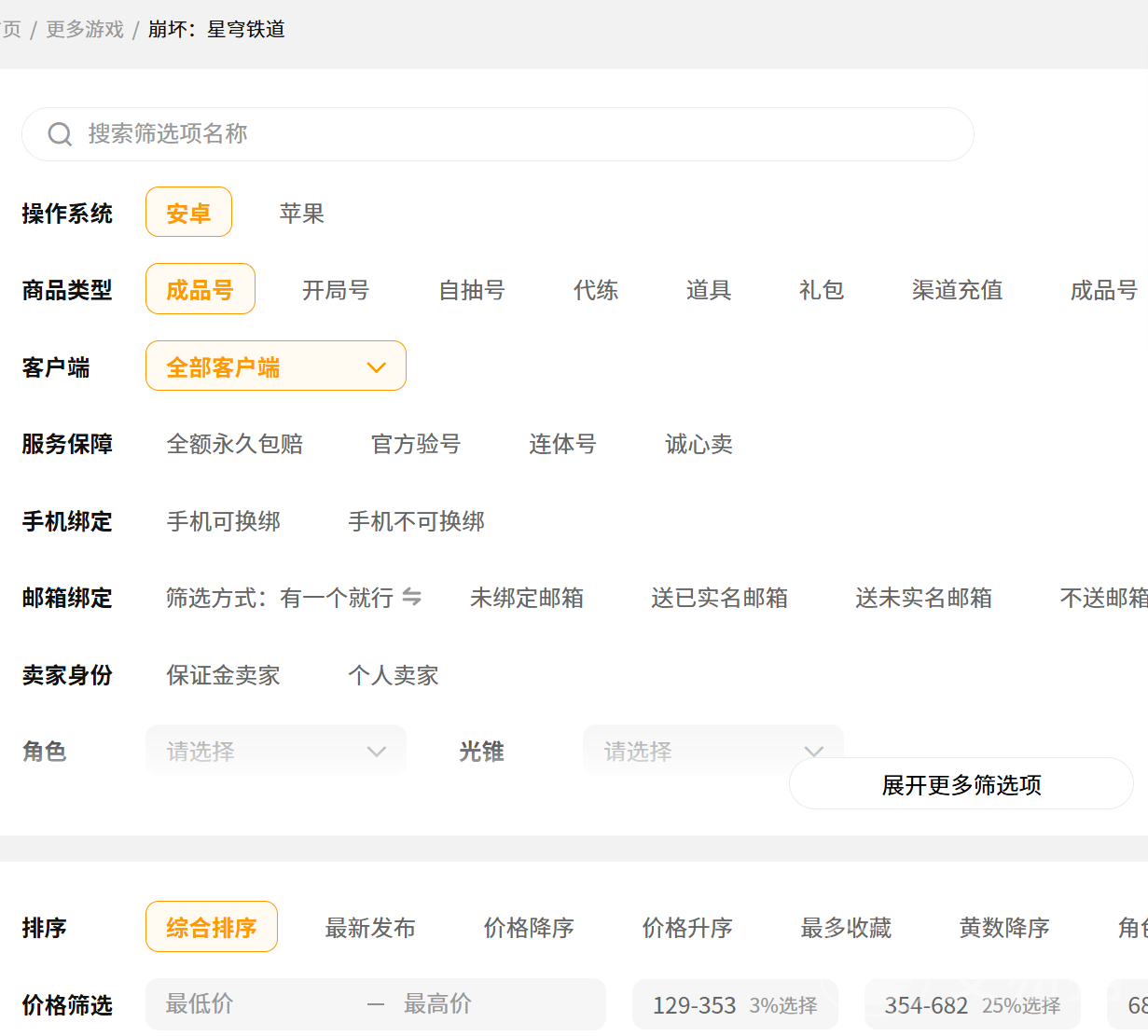The image size is (1148, 1036).
Task: Choose the 354-682 price range
Action: tap(971, 1005)
